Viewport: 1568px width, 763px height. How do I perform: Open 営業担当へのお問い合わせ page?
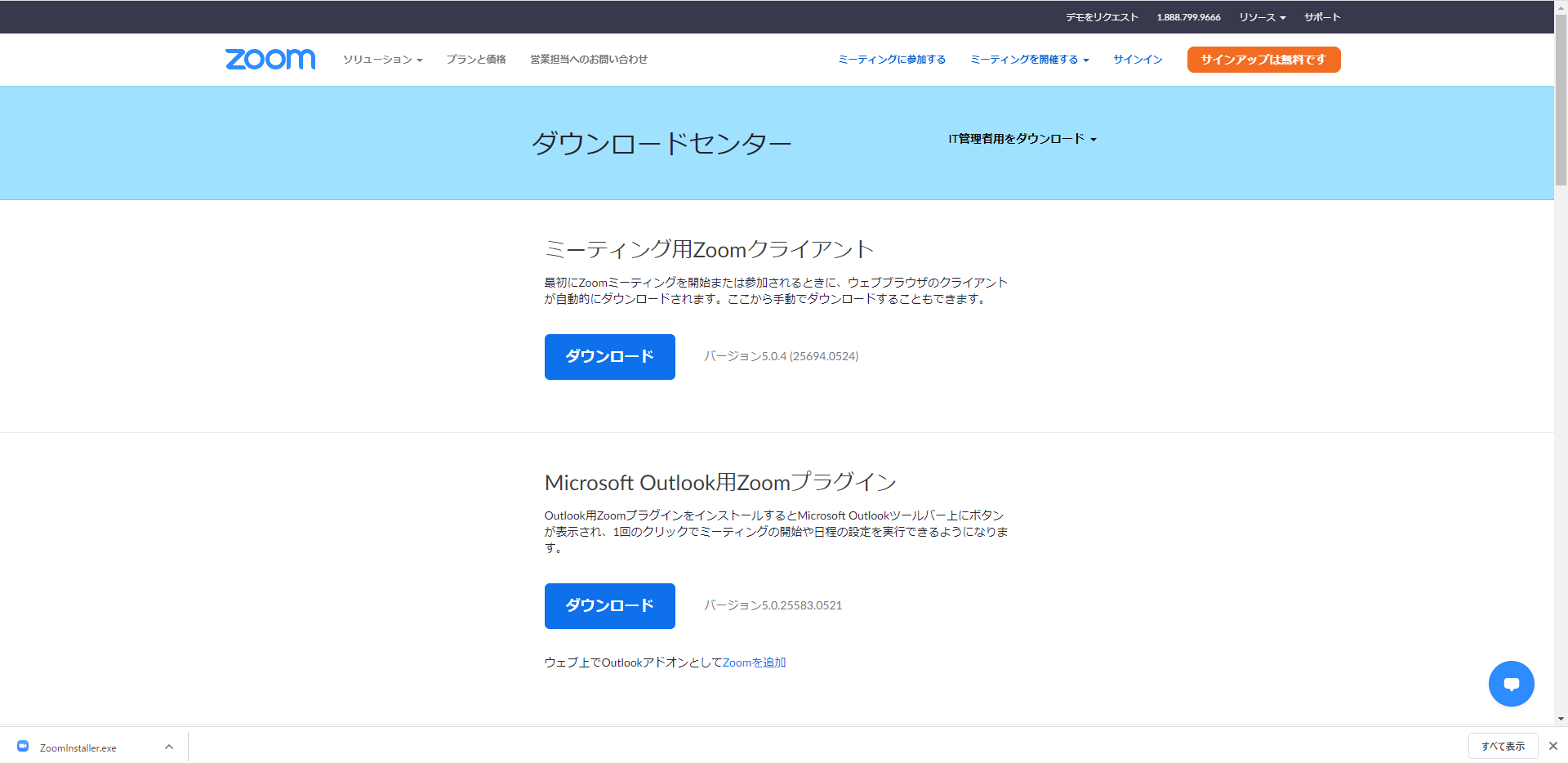click(x=589, y=60)
